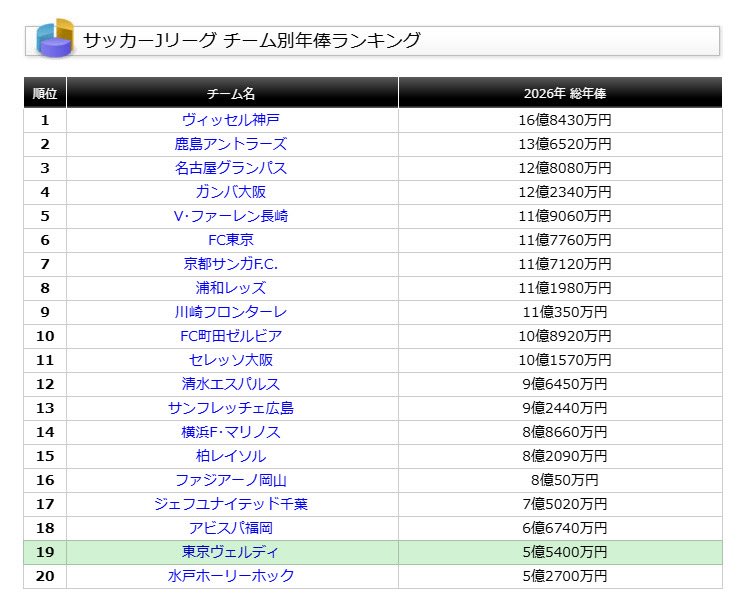746x613 pixels.
Task: Select the salary 16億8430万円
Action: tap(565, 120)
